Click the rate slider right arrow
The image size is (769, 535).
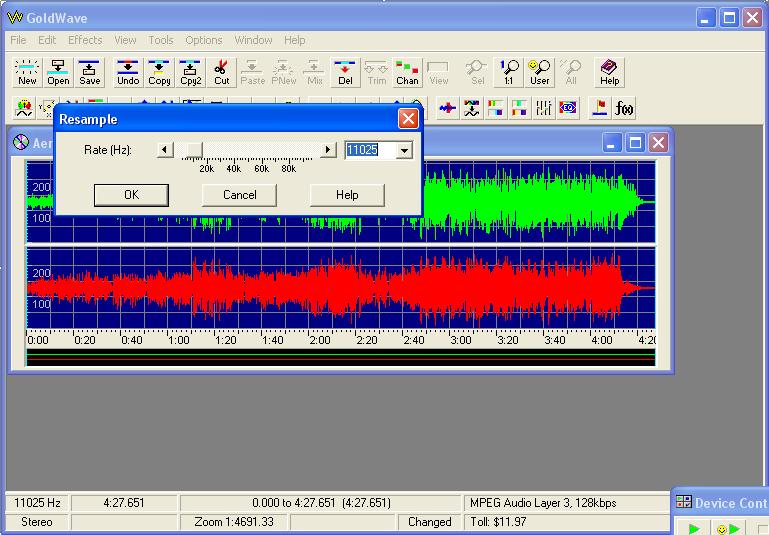point(327,150)
